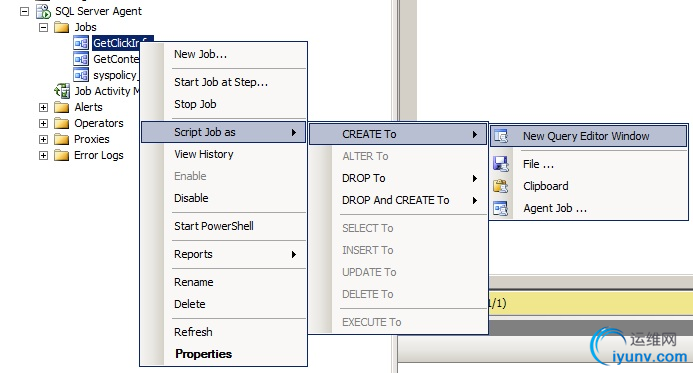
Task: Click the Clipboard icon in submenu
Action: (501, 186)
